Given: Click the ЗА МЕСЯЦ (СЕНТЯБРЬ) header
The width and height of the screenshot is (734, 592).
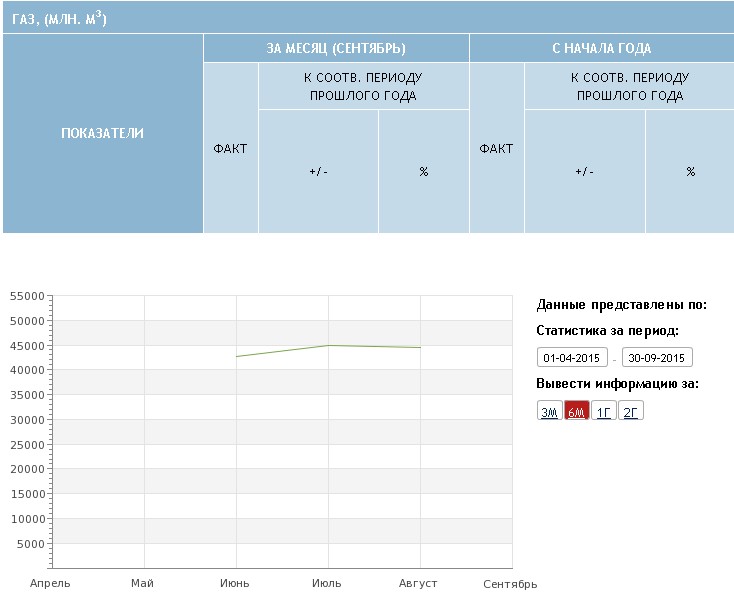Looking at the screenshot, I should (336, 48).
